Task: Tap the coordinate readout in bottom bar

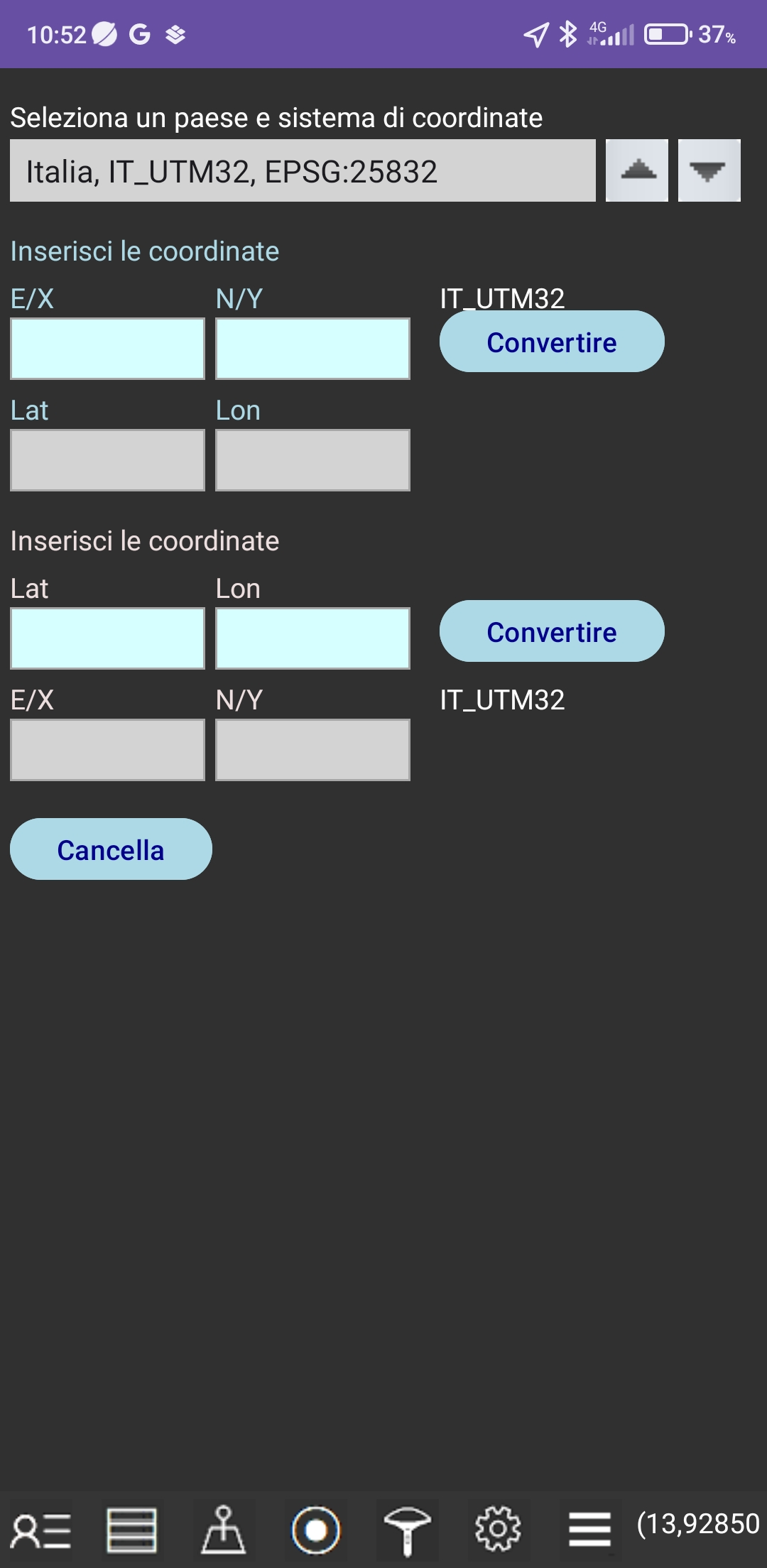Action: click(698, 1524)
